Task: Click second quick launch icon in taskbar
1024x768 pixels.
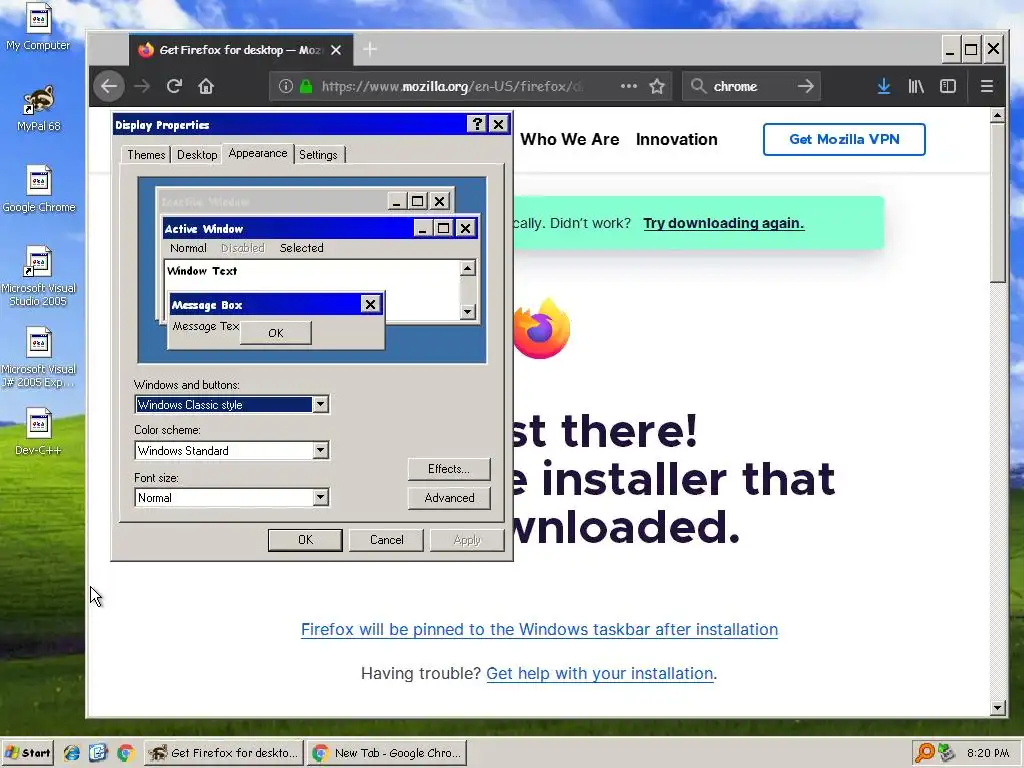Action: (x=98, y=753)
